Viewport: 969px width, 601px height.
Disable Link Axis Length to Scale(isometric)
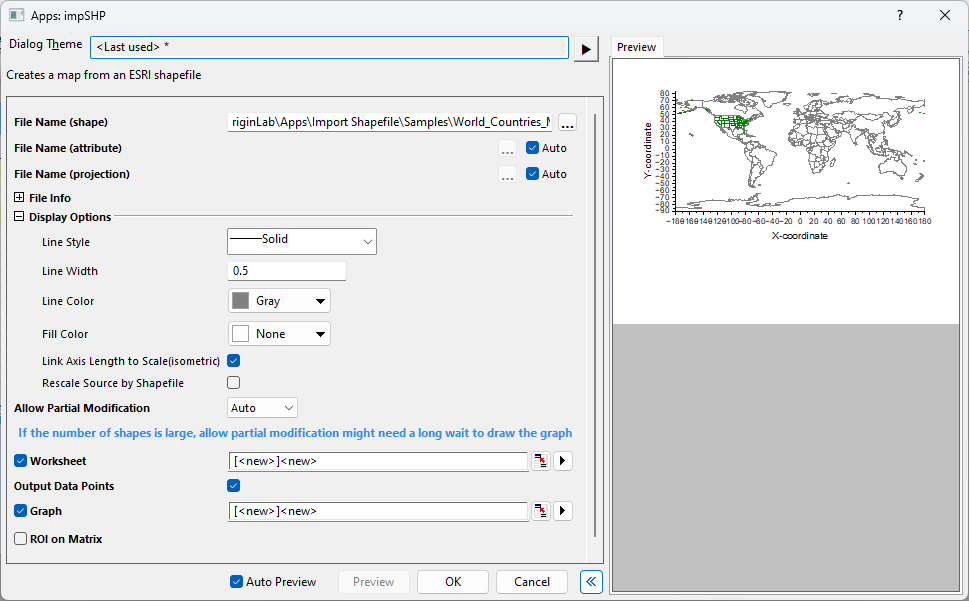pyautogui.click(x=233, y=360)
